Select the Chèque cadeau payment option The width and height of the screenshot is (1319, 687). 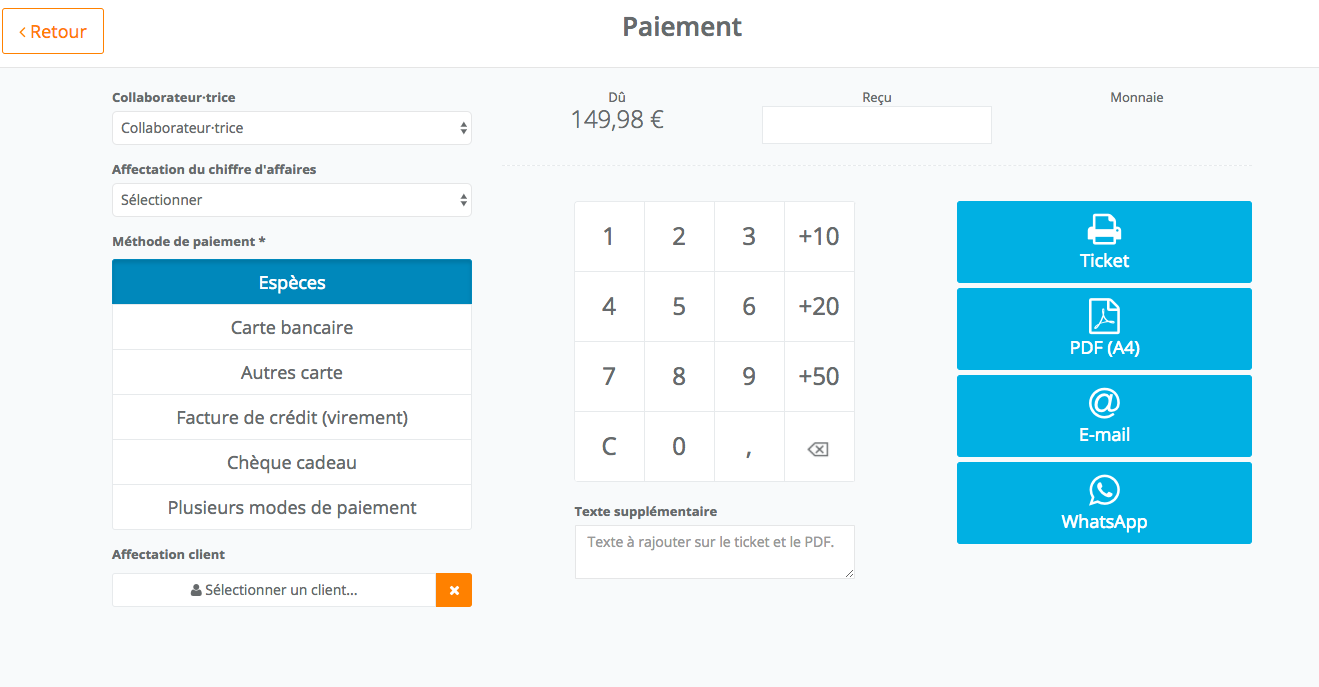[x=291, y=462]
